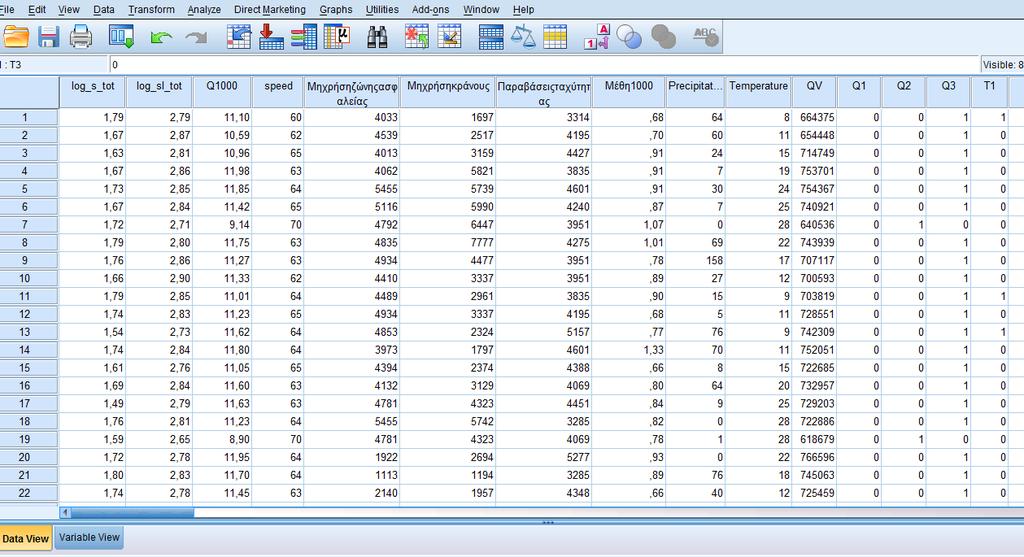1024x557 pixels.
Task: Open the Add-ons menu
Action: pyautogui.click(x=430, y=9)
